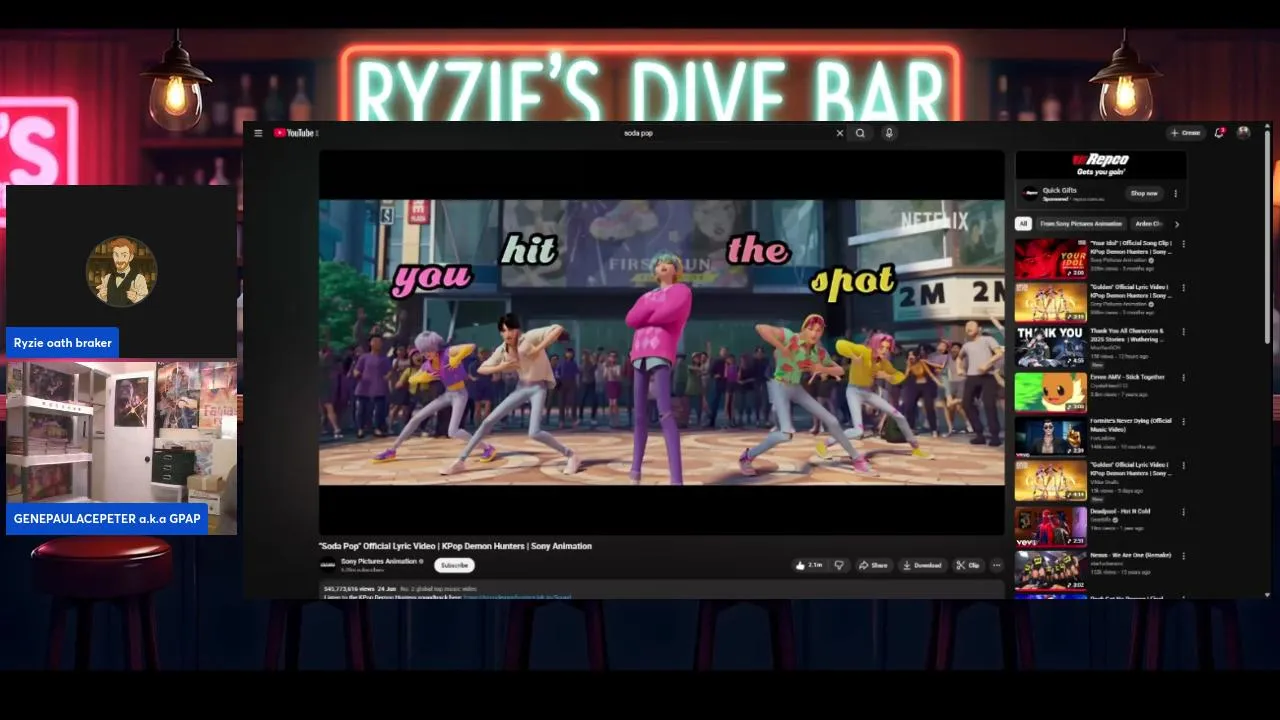Click the GENEPAULACEPETER a.k.a GPAP label
Screen dimensions: 1280x720
coord(107,519)
